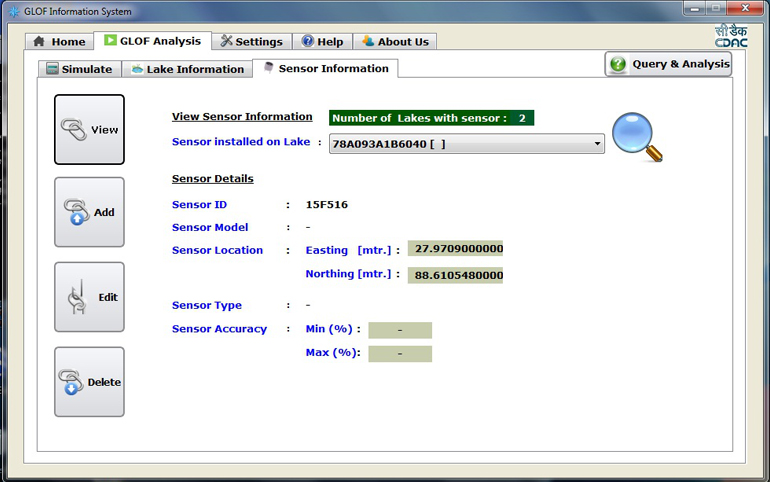770x482 pixels.
Task: Click the Delete sensor icon button
Action: pyautogui.click(x=89, y=382)
